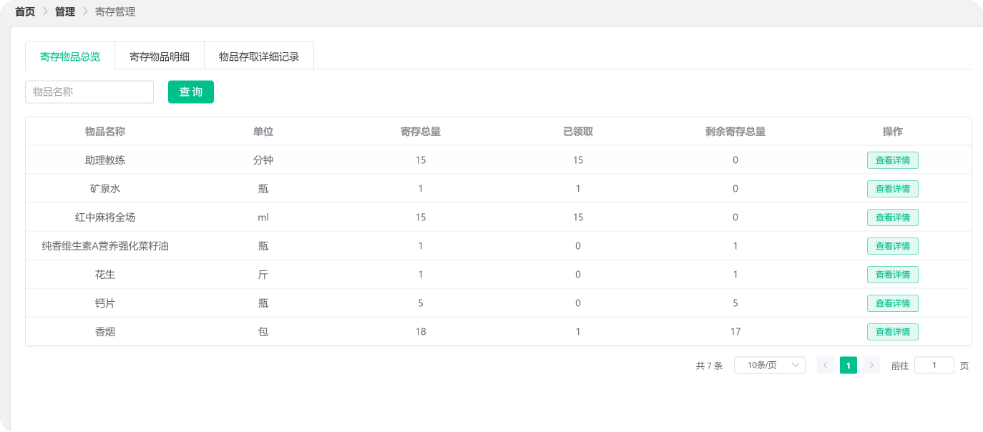Open 查看详情 for 红中麻将全场
This screenshot has width=983, height=432.
pos(892,217)
